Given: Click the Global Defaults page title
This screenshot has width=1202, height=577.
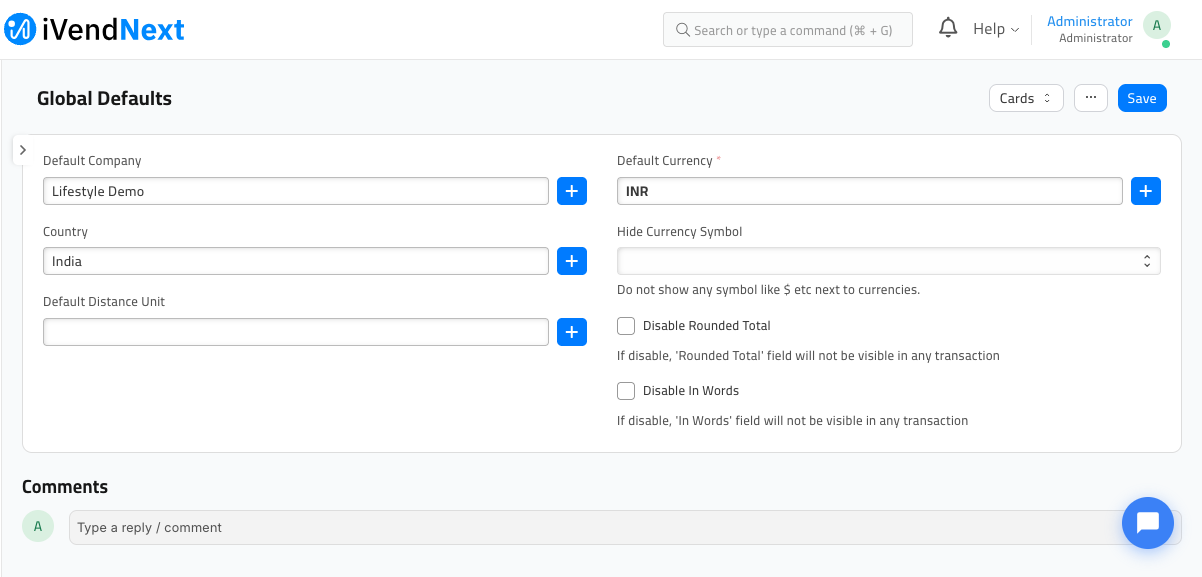Looking at the screenshot, I should (x=104, y=98).
